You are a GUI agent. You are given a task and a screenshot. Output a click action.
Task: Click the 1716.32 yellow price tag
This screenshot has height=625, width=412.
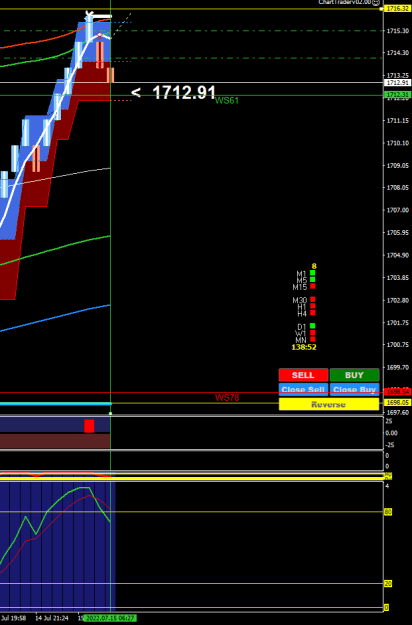[x=397, y=8]
